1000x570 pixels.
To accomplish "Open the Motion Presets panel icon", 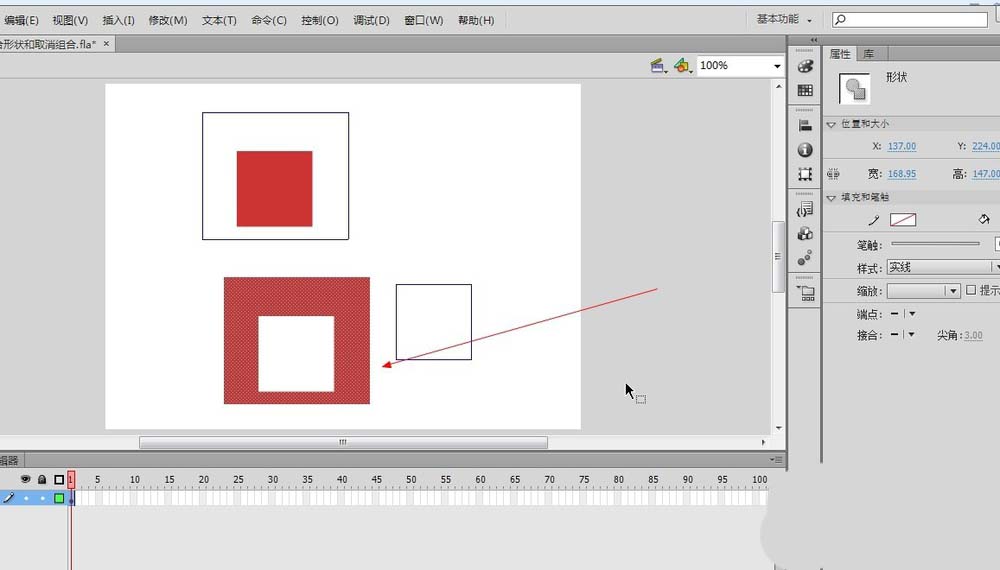I will click(x=805, y=257).
